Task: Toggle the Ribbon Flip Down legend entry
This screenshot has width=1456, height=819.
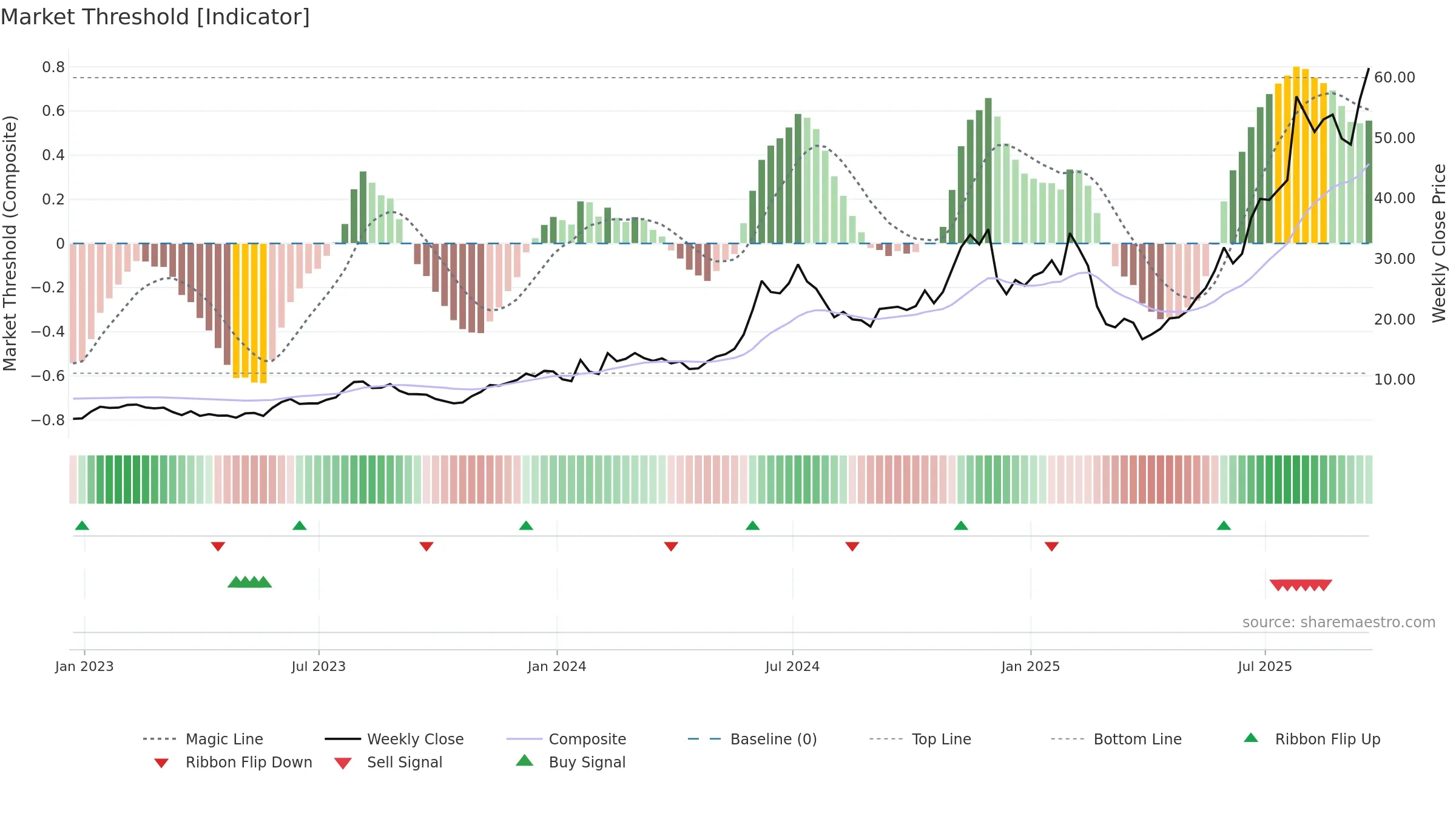Action: [232, 762]
